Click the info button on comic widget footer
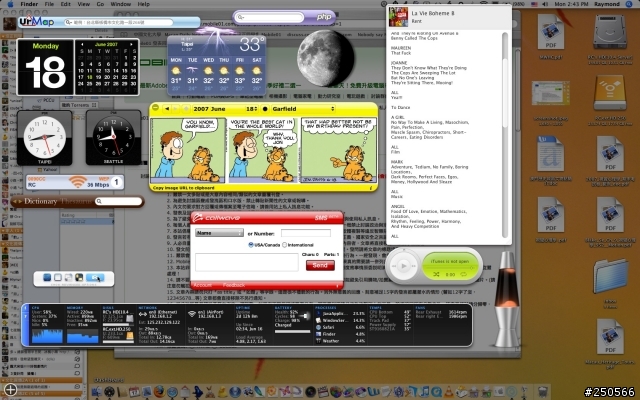Image resolution: width=640 pixels, height=400 pixels. 371,188
